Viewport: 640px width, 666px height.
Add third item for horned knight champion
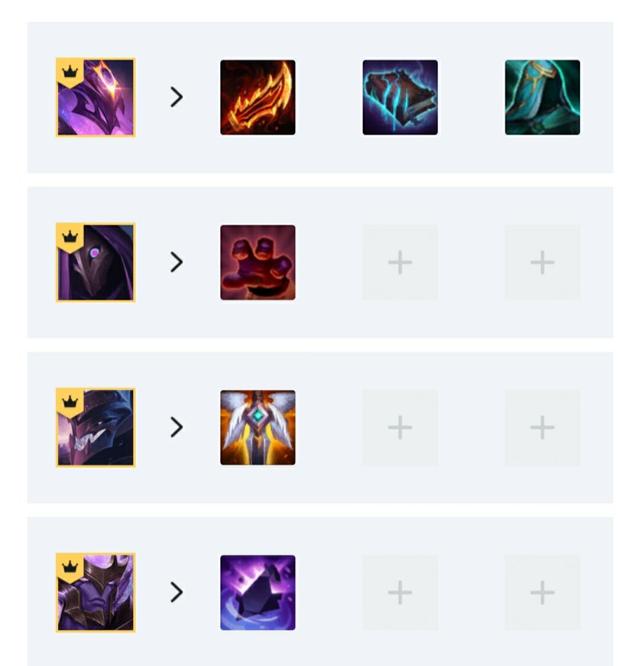click(542, 593)
